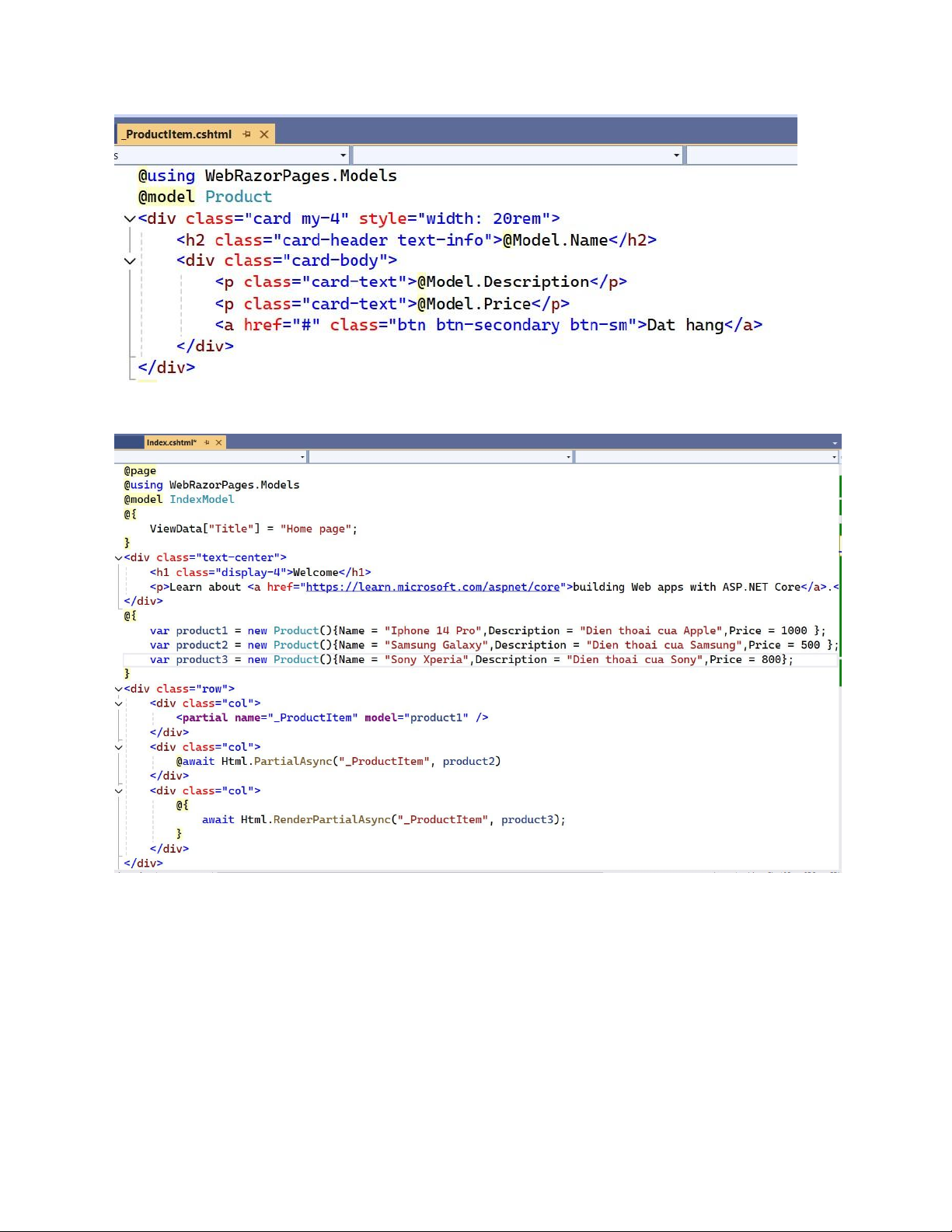
Task: Collapse the div class="card-body" block
Action: [130, 261]
